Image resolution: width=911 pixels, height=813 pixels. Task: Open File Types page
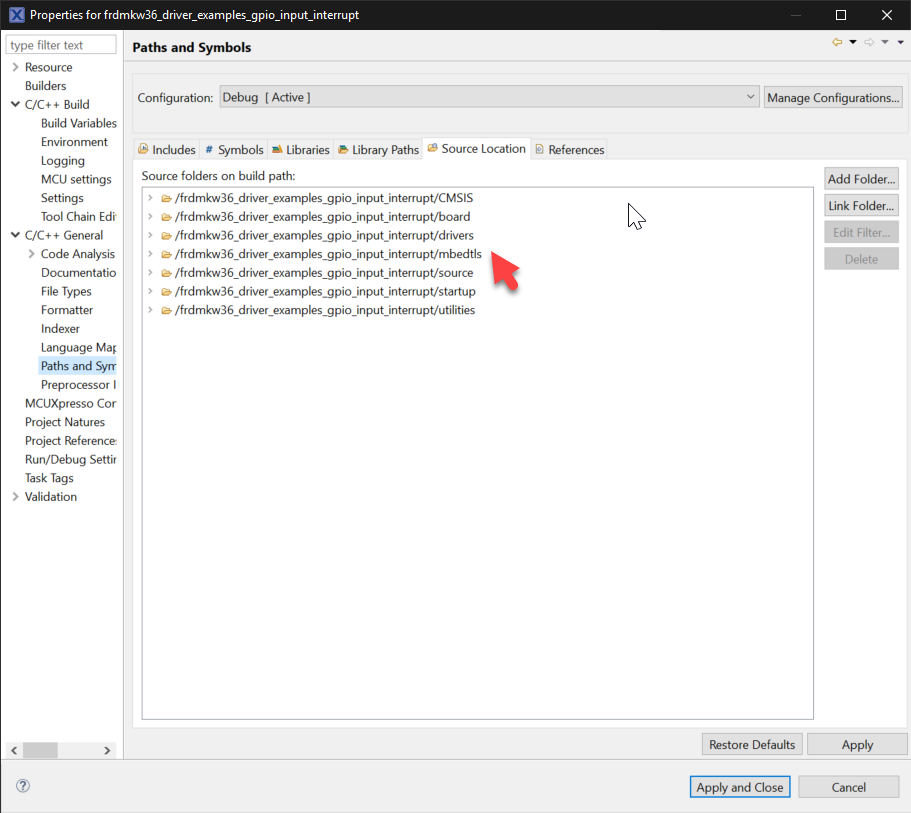pos(66,291)
